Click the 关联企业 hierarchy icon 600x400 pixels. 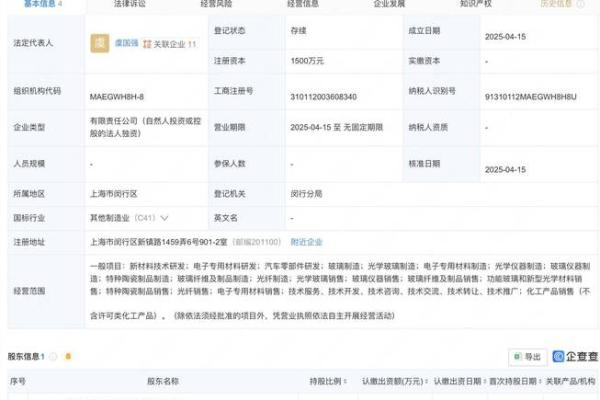point(147,44)
